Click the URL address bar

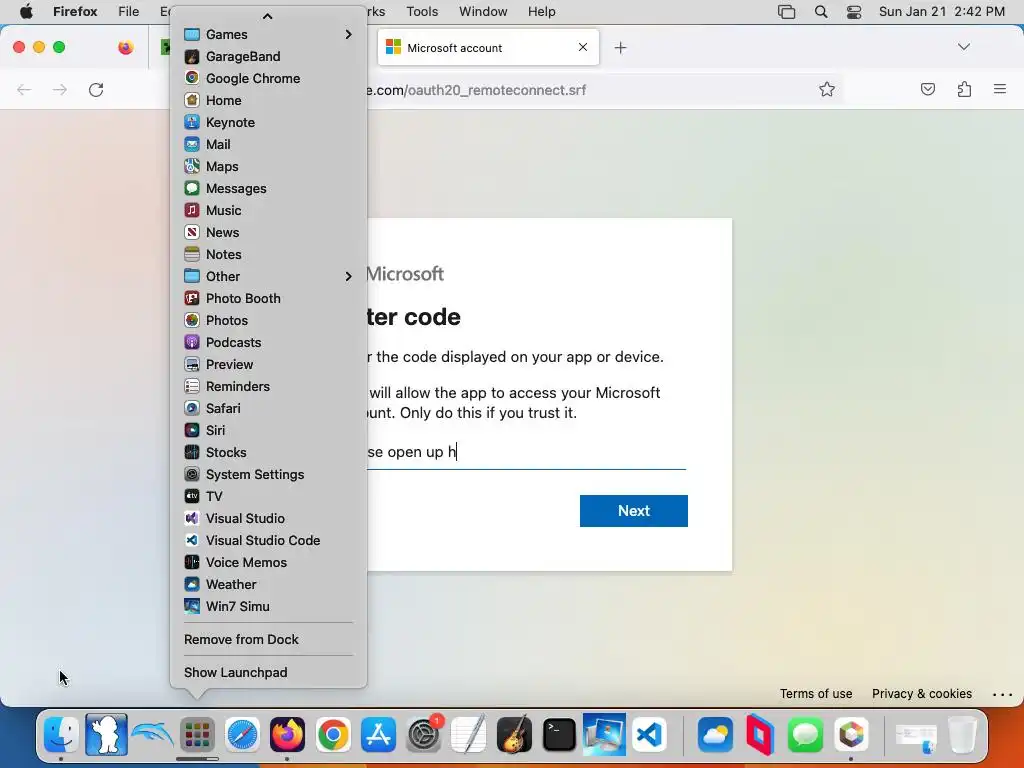[x=588, y=90]
